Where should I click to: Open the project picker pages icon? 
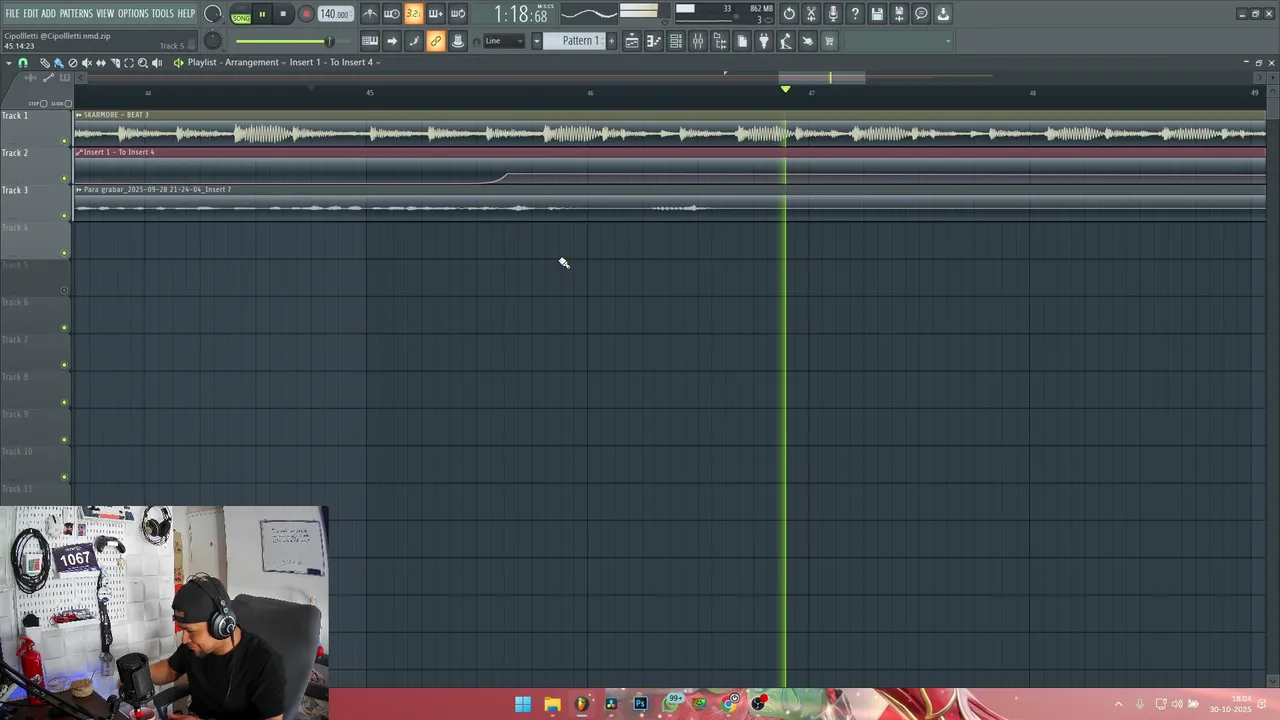(x=742, y=41)
